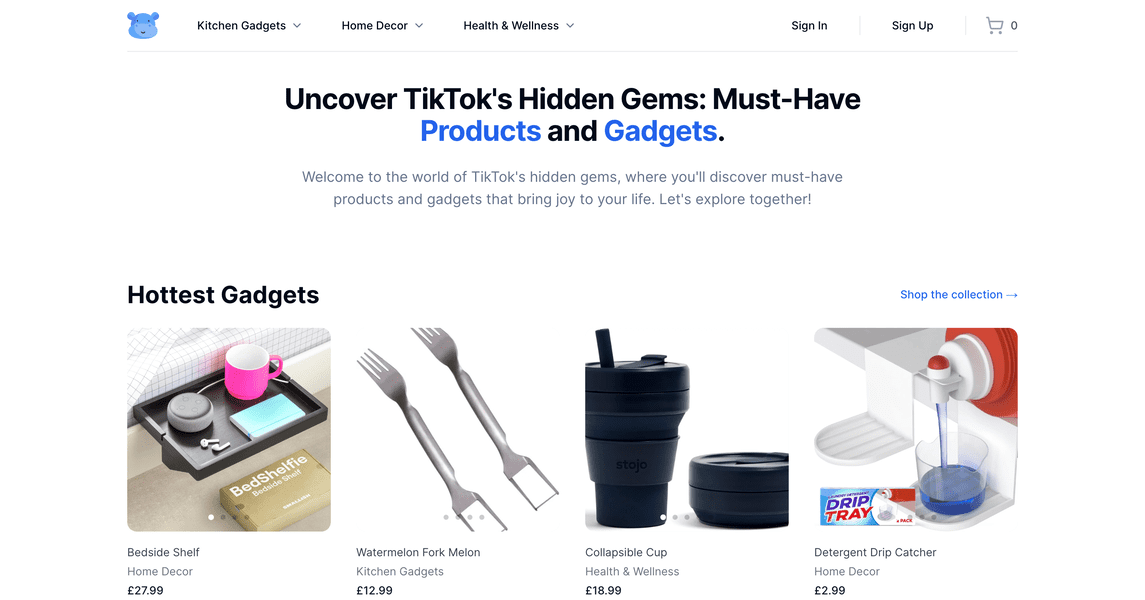Click the Home Decor menu label
The height and width of the screenshot is (600, 1145).
pyautogui.click(x=375, y=26)
